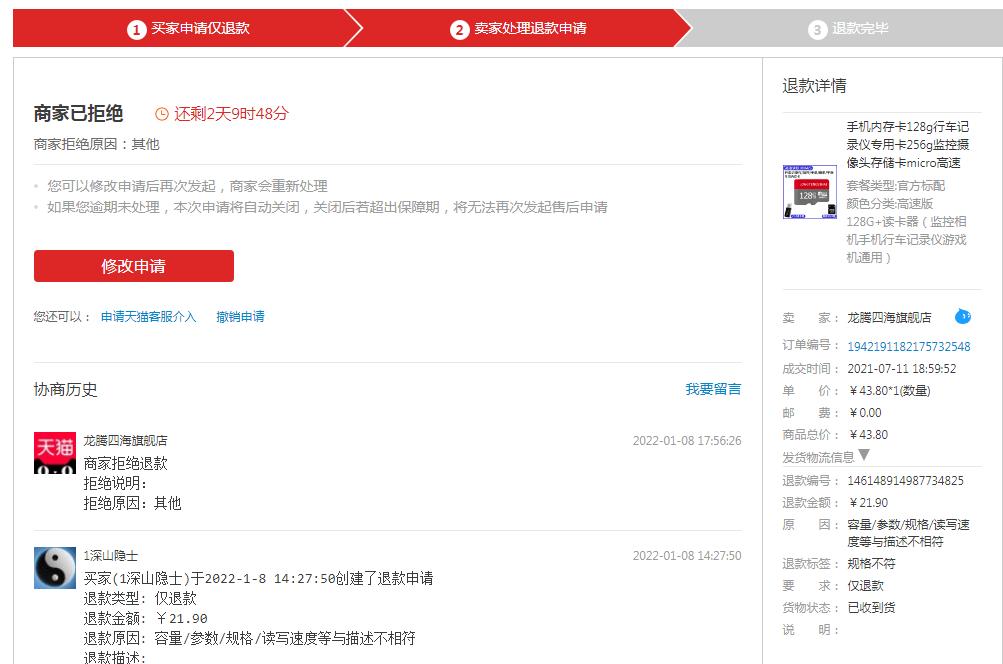Click the seller name 龙腾四海旗舰店
1003x664 pixels.
click(890, 317)
